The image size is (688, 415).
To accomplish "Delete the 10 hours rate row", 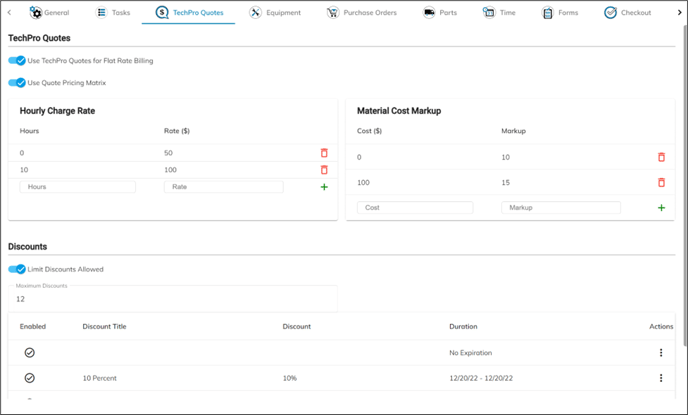I will [324, 170].
